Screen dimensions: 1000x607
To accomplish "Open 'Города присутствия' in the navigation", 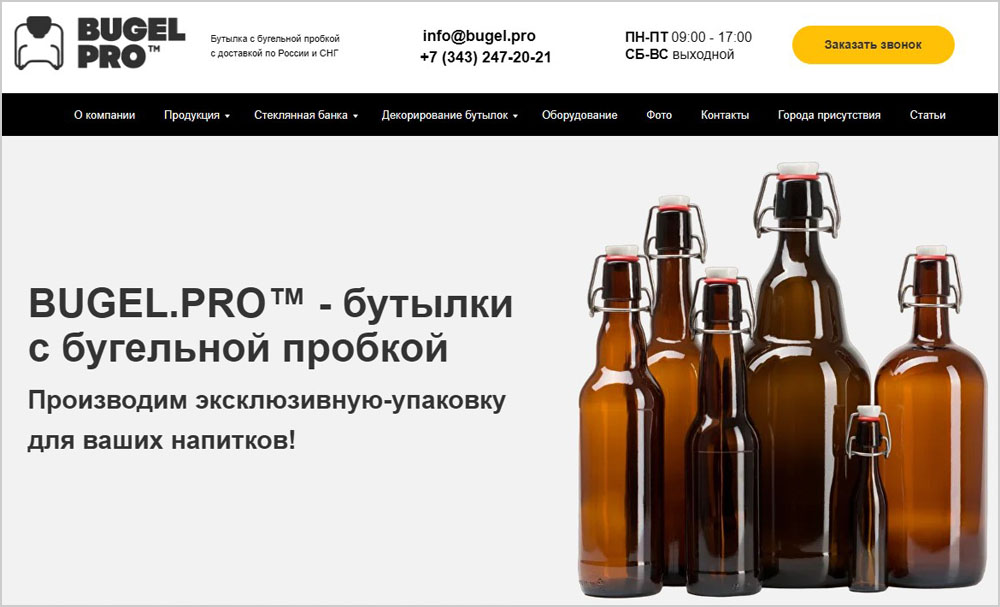I will 829,115.
